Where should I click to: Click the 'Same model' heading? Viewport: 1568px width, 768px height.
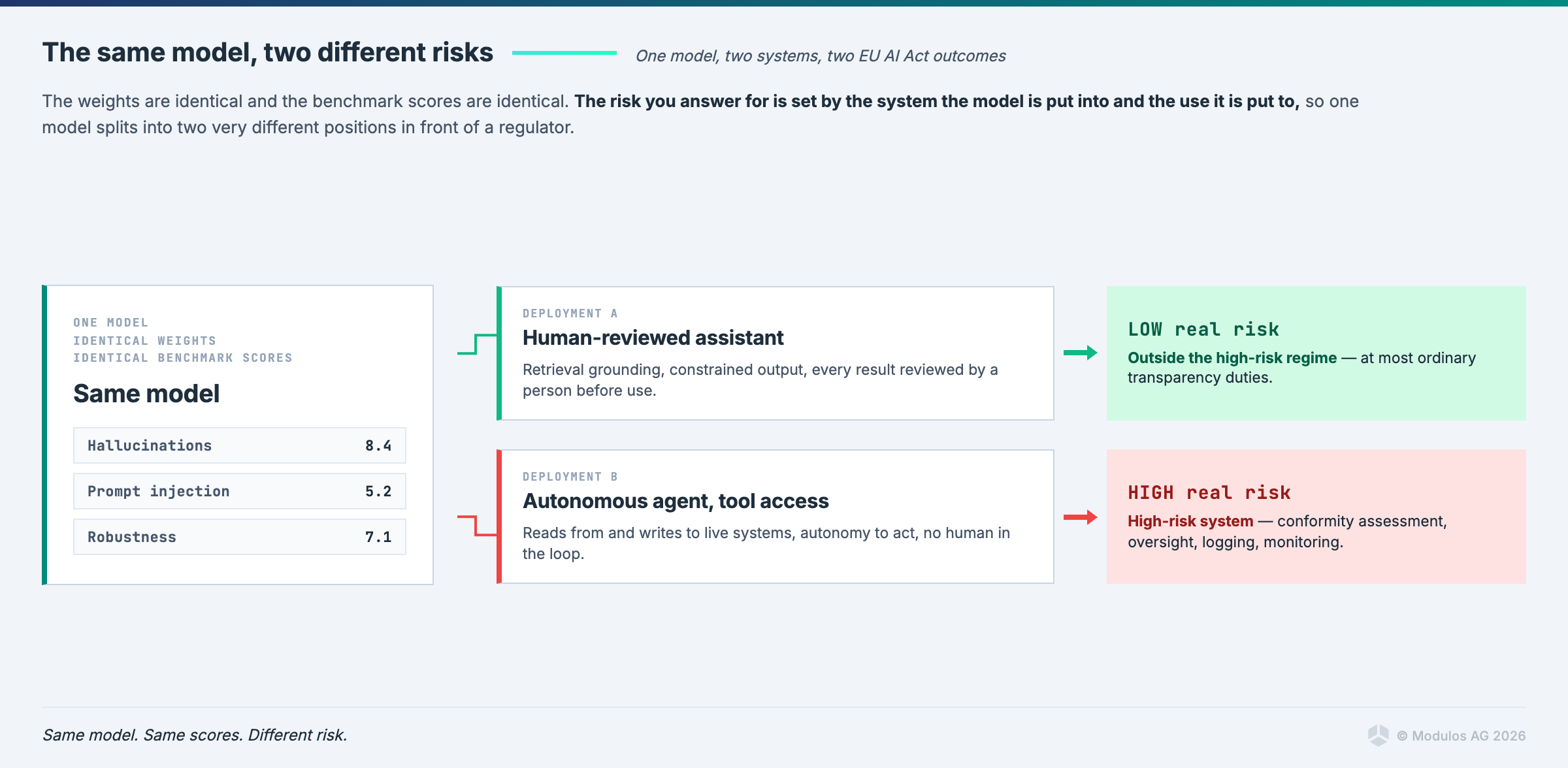click(x=146, y=394)
